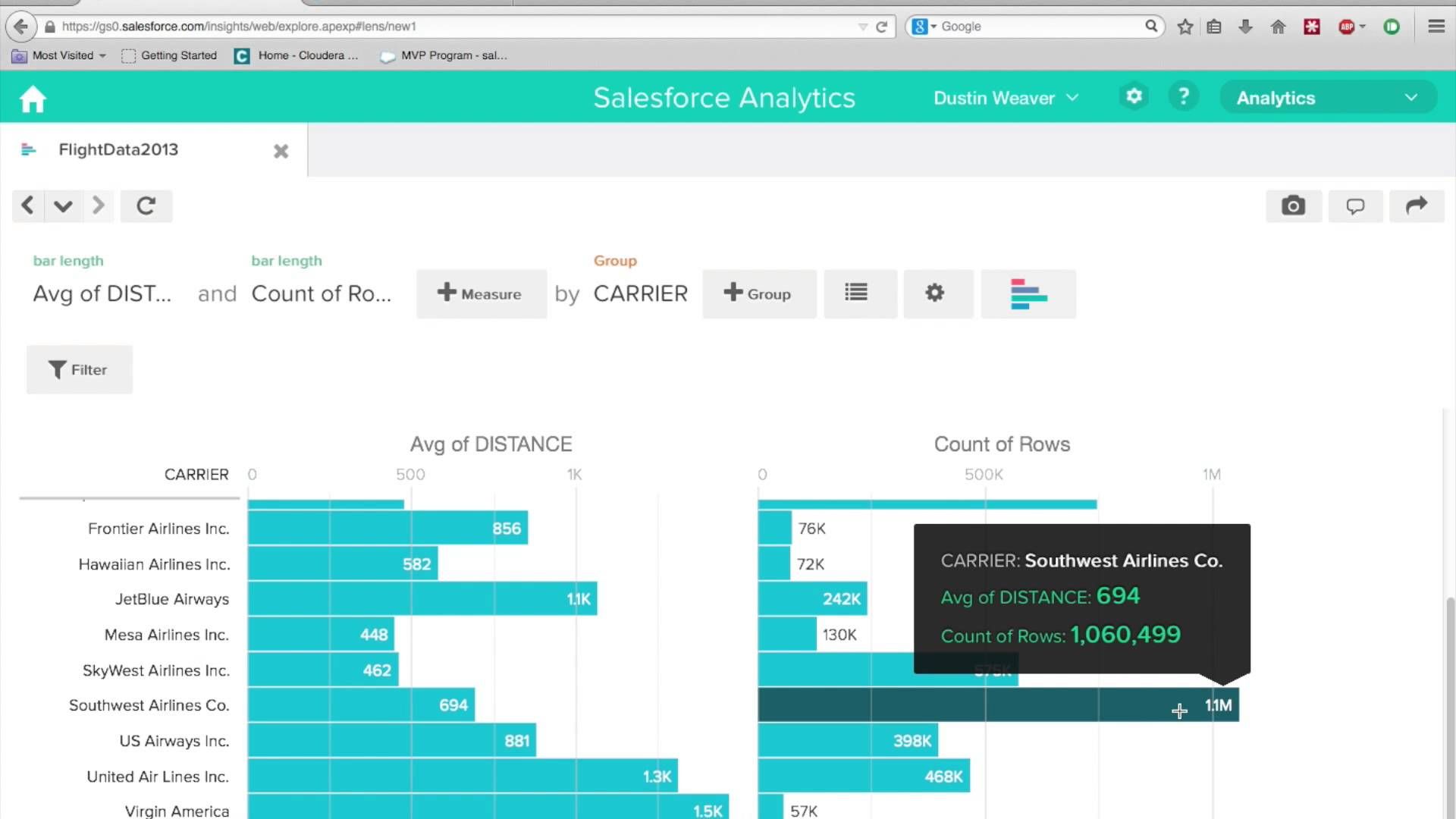Switch to table list view icon
The width and height of the screenshot is (1456, 819).
(860, 293)
